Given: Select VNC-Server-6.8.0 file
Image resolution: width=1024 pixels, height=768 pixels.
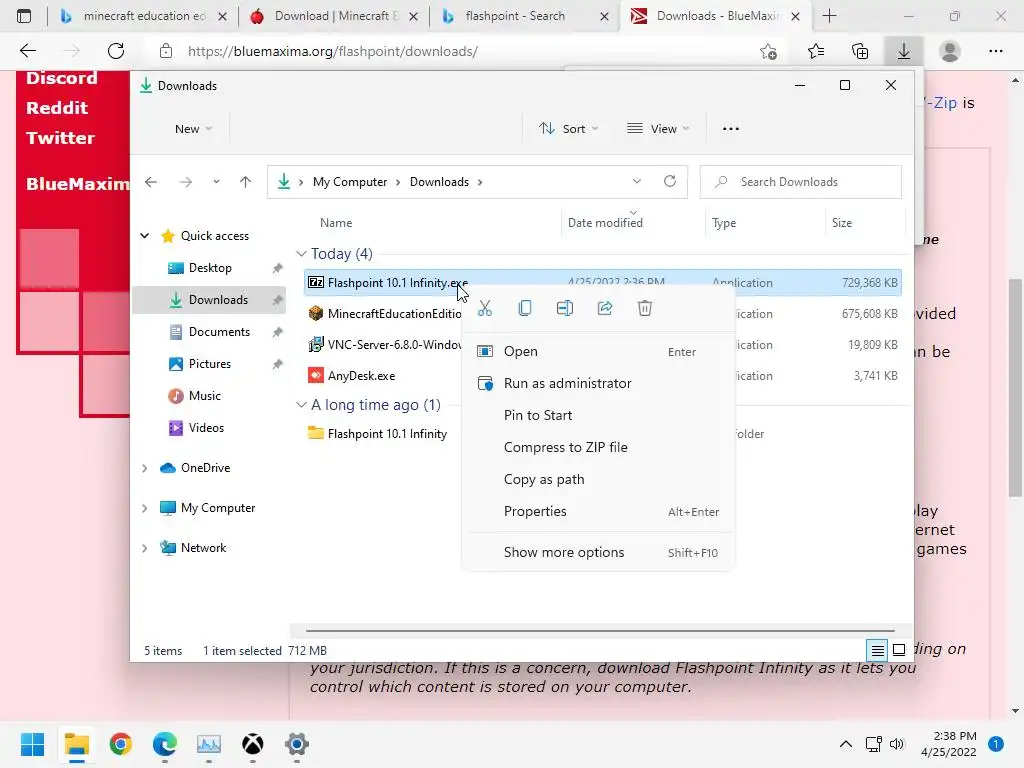Looking at the screenshot, I should click(x=385, y=345).
